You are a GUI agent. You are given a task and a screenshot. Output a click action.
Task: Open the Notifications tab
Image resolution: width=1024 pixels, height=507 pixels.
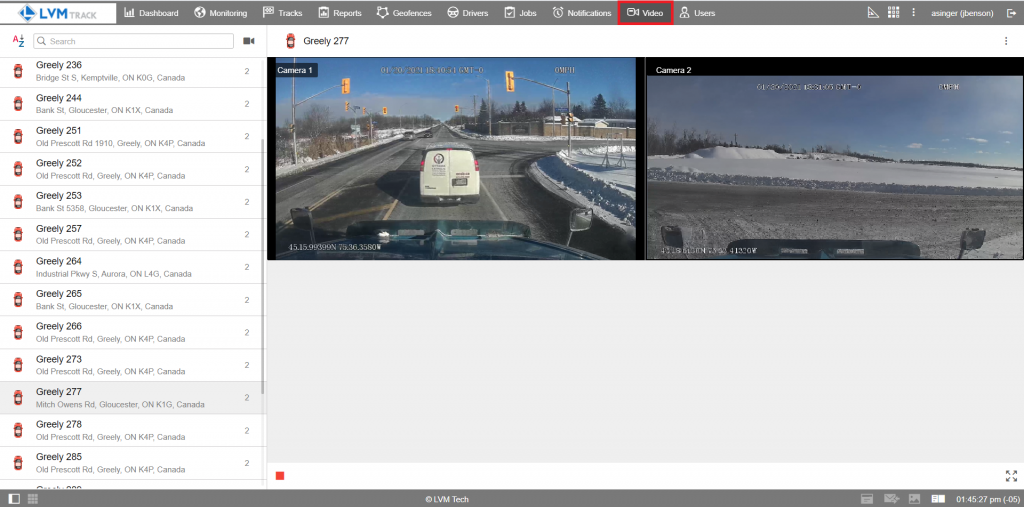point(581,13)
